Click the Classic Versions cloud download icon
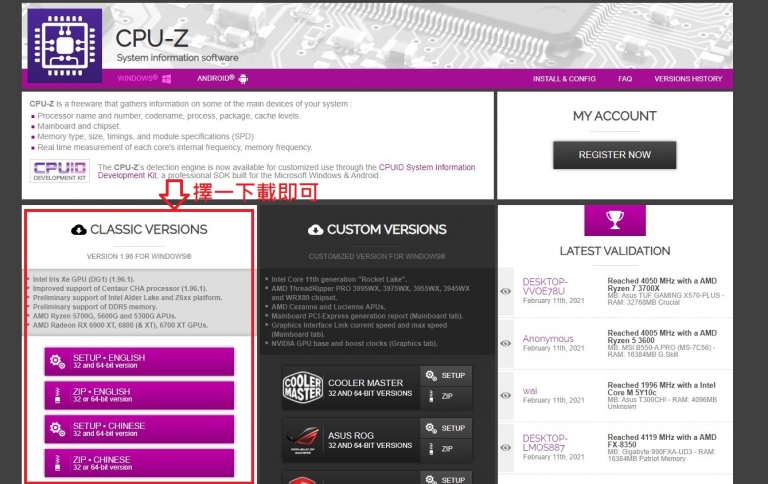Viewport: 768px width, 484px height. (78, 230)
